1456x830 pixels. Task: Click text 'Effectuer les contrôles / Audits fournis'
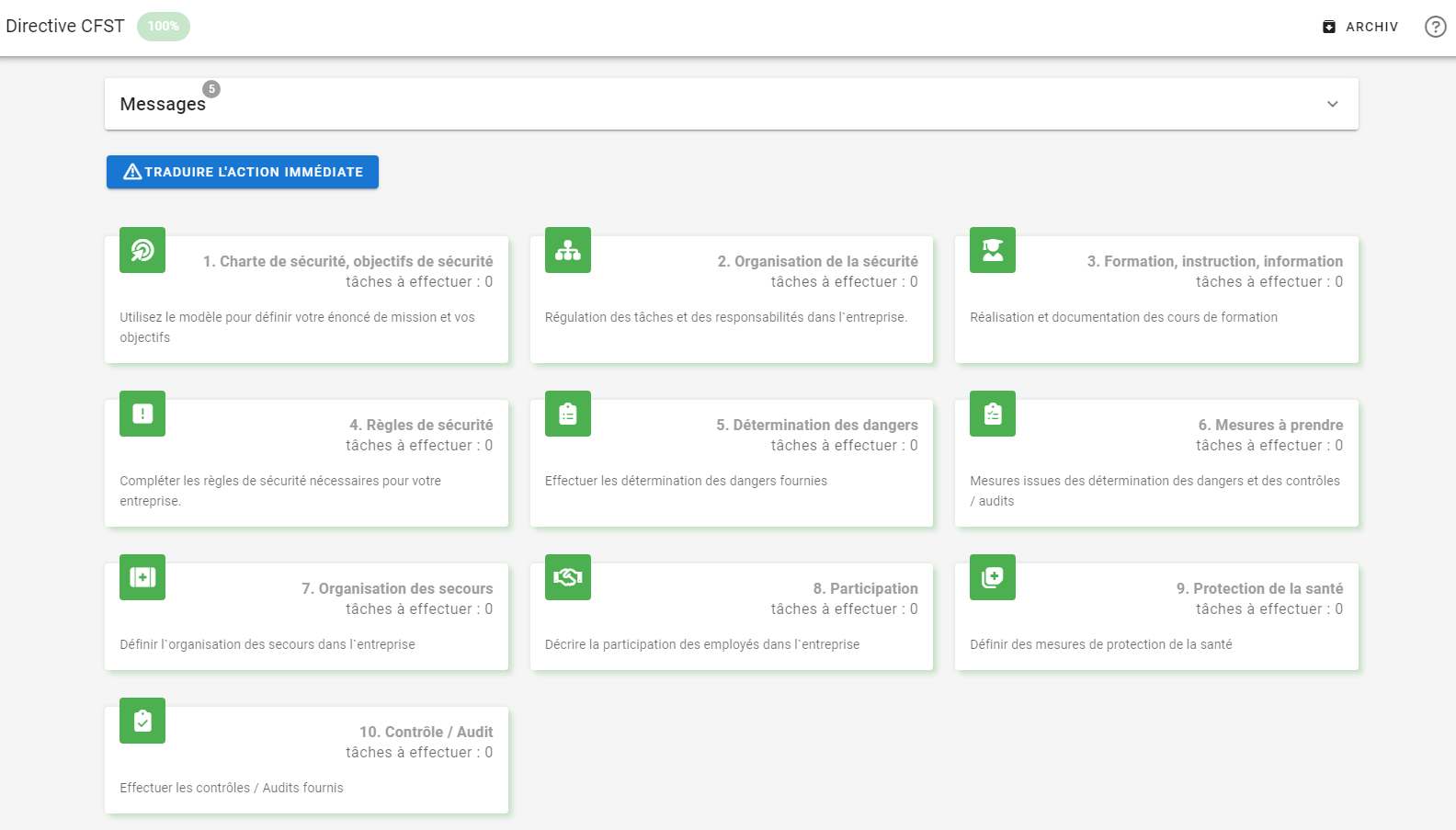tap(232, 788)
